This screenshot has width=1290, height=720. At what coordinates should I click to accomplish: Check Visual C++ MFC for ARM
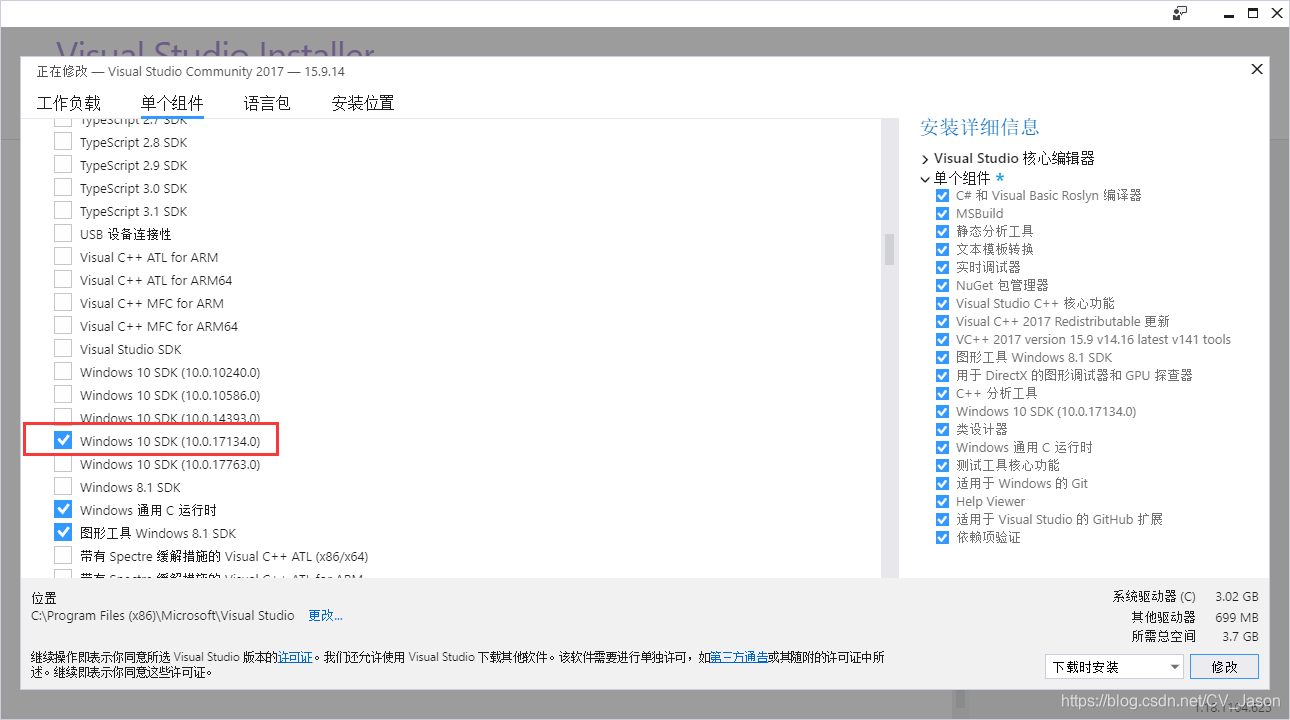click(x=63, y=303)
